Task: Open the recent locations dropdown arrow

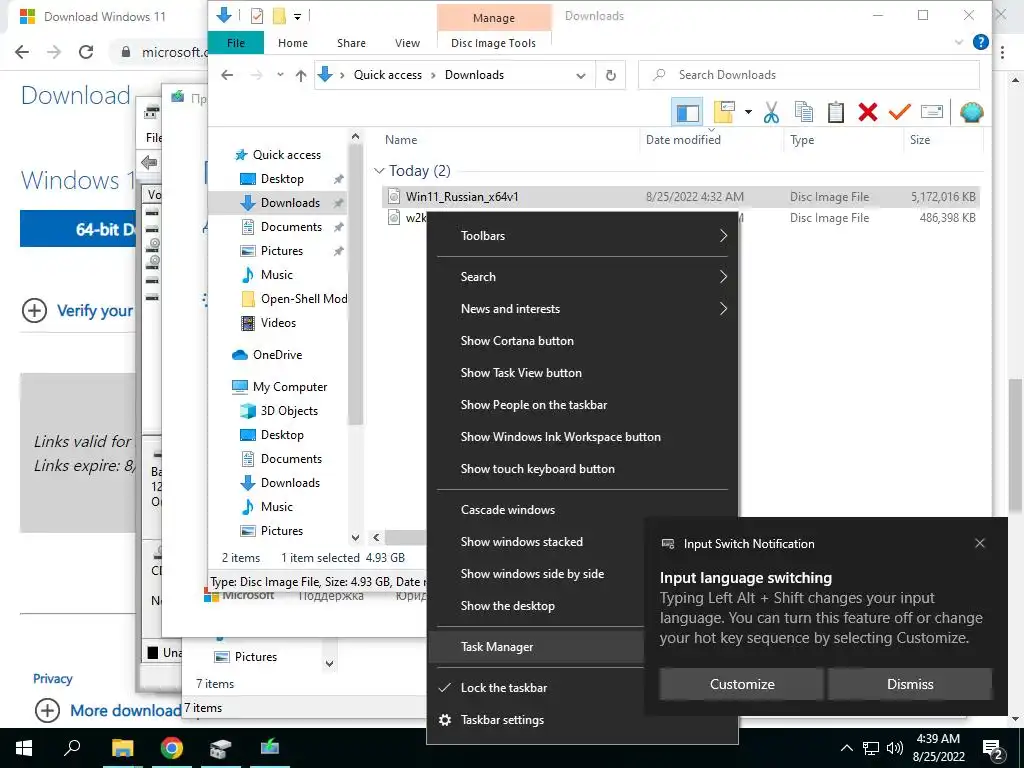Action: click(280, 75)
